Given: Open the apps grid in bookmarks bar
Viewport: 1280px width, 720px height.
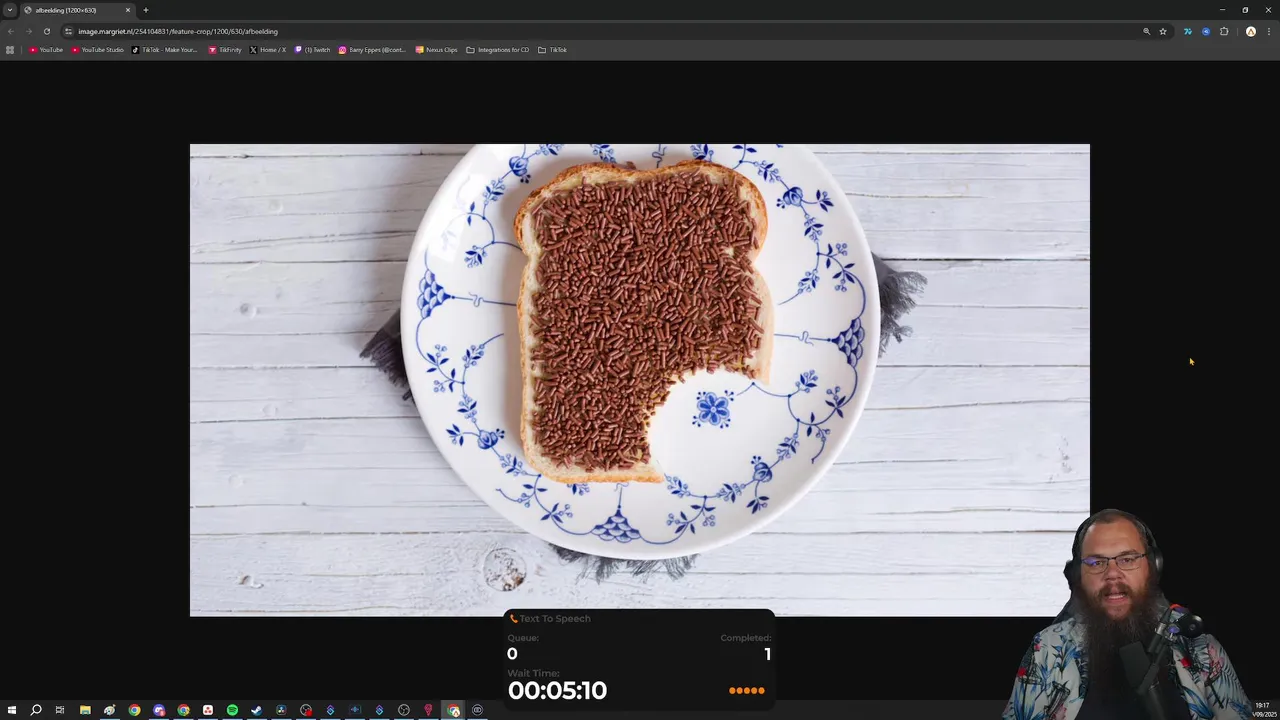Looking at the screenshot, I should 10,50.
